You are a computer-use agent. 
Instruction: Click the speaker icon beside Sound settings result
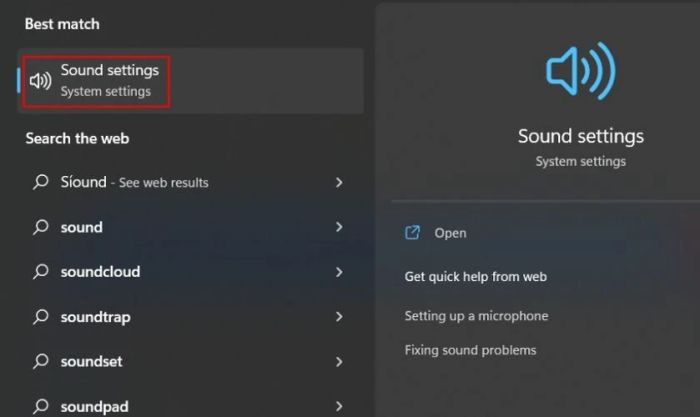click(x=41, y=81)
